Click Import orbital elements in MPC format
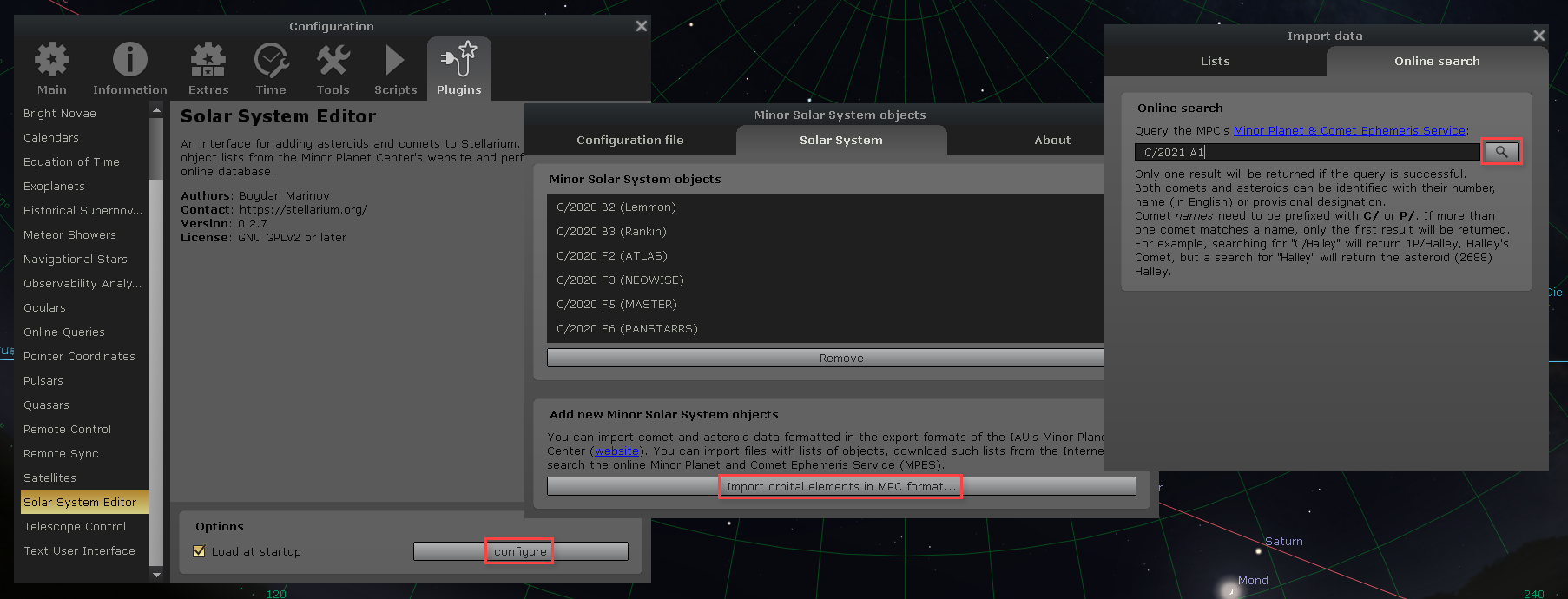 [x=841, y=486]
